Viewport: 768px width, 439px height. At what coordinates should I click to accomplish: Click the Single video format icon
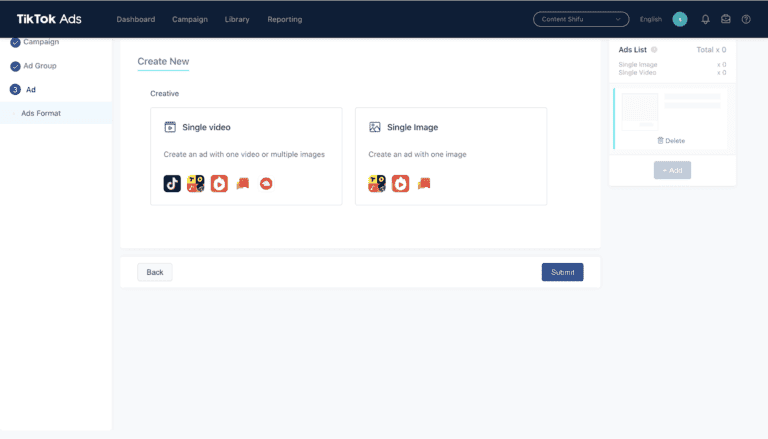pos(170,127)
